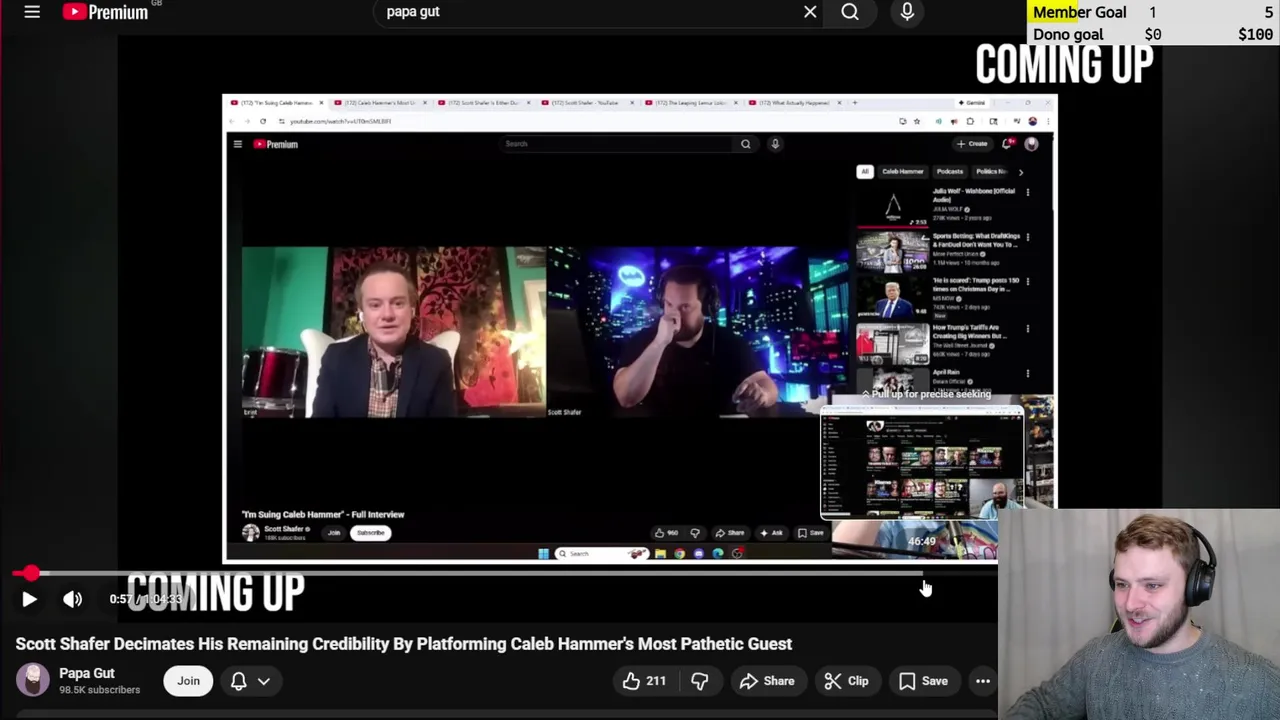Screen dimensions: 1280x720
Task: Open 'He is scared' Trump video thumbnail
Action: pos(892,297)
